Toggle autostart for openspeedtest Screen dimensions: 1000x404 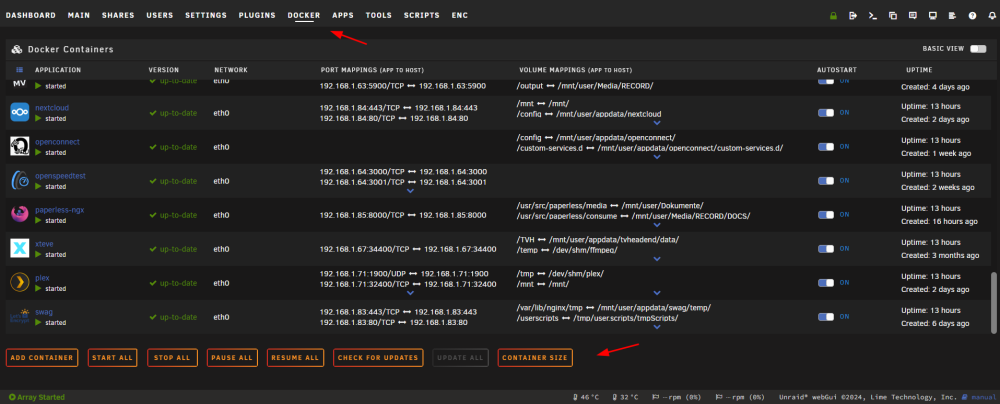click(x=826, y=181)
